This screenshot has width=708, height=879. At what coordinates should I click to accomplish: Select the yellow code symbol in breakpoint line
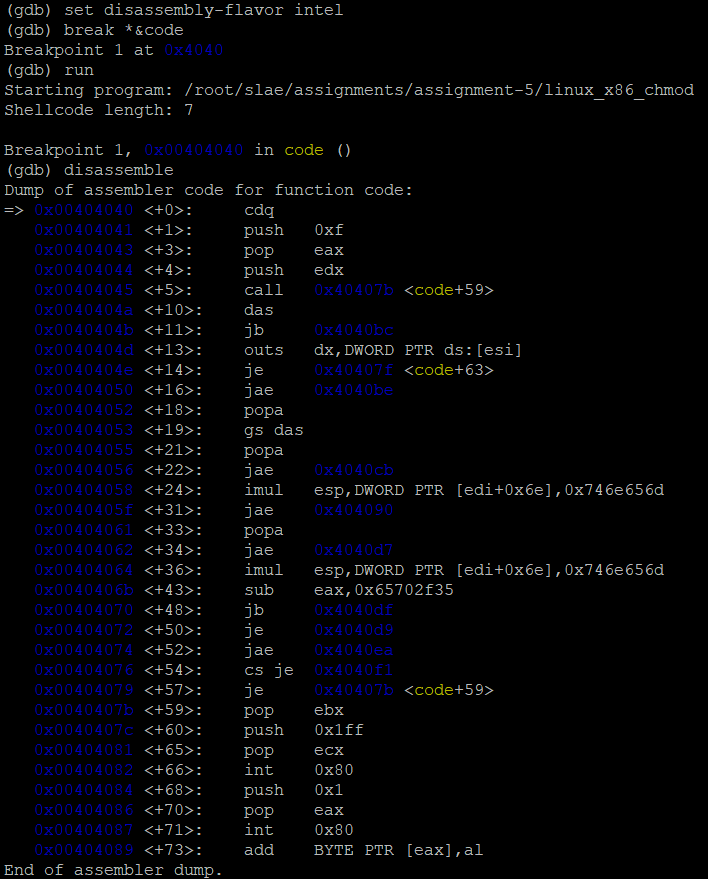click(303, 150)
